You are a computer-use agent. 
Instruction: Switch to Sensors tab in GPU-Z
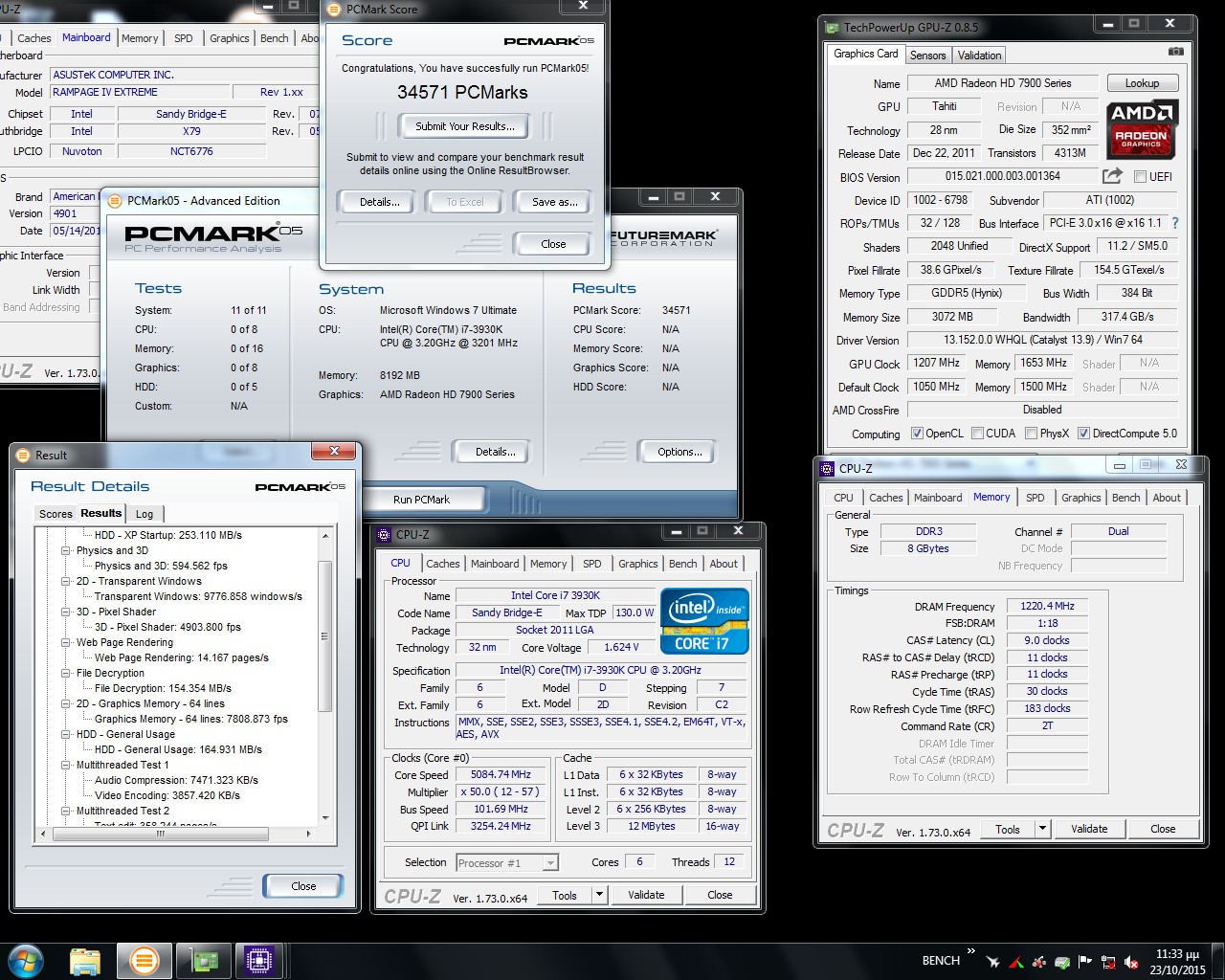click(927, 56)
